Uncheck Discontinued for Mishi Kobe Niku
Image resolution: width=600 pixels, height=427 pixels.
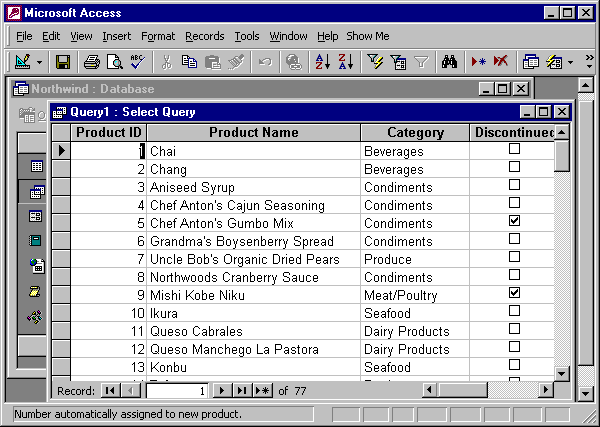coord(514,293)
